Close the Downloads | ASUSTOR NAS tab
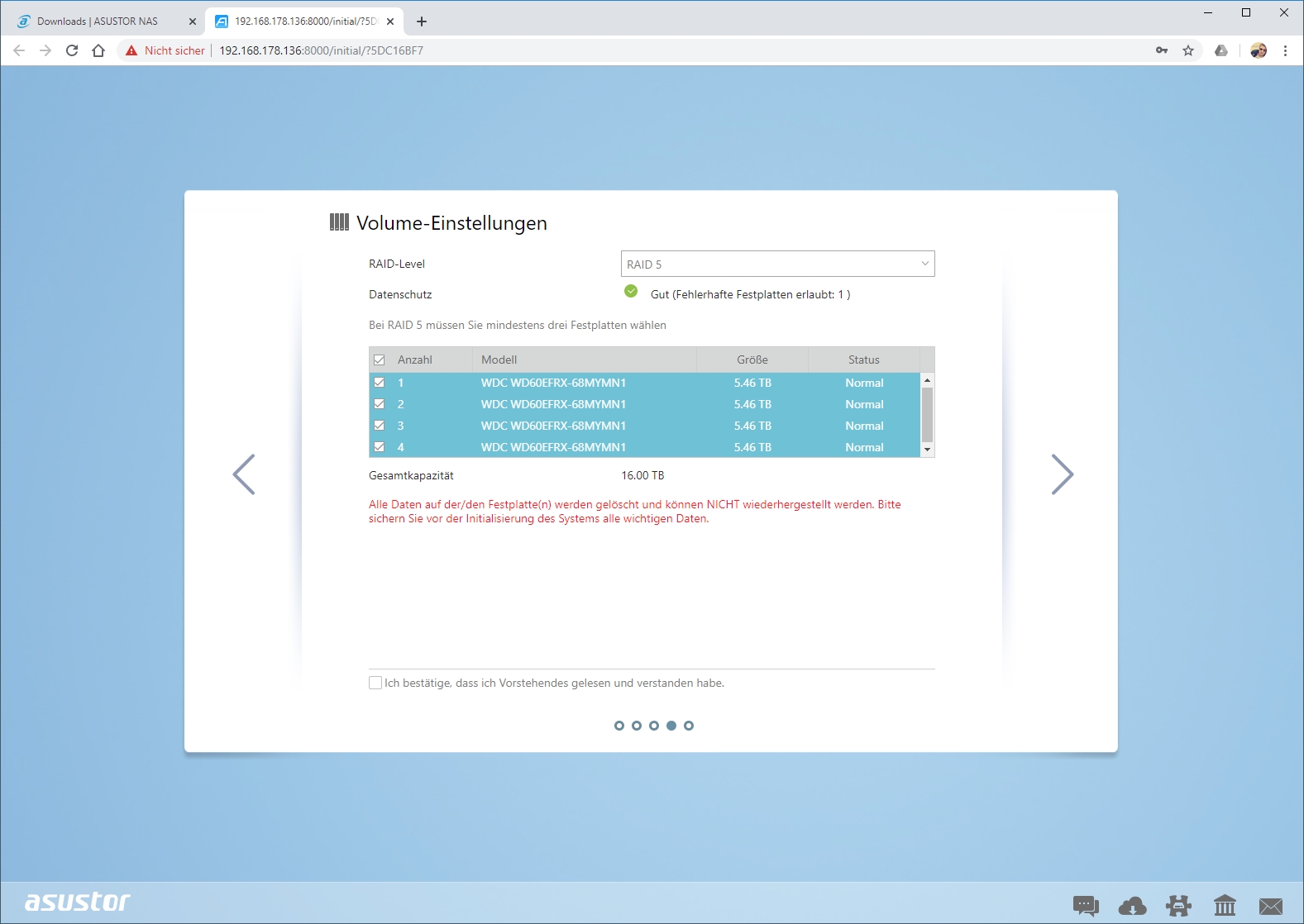The height and width of the screenshot is (924, 1304). pyautogui.click(x=193, y=21)
